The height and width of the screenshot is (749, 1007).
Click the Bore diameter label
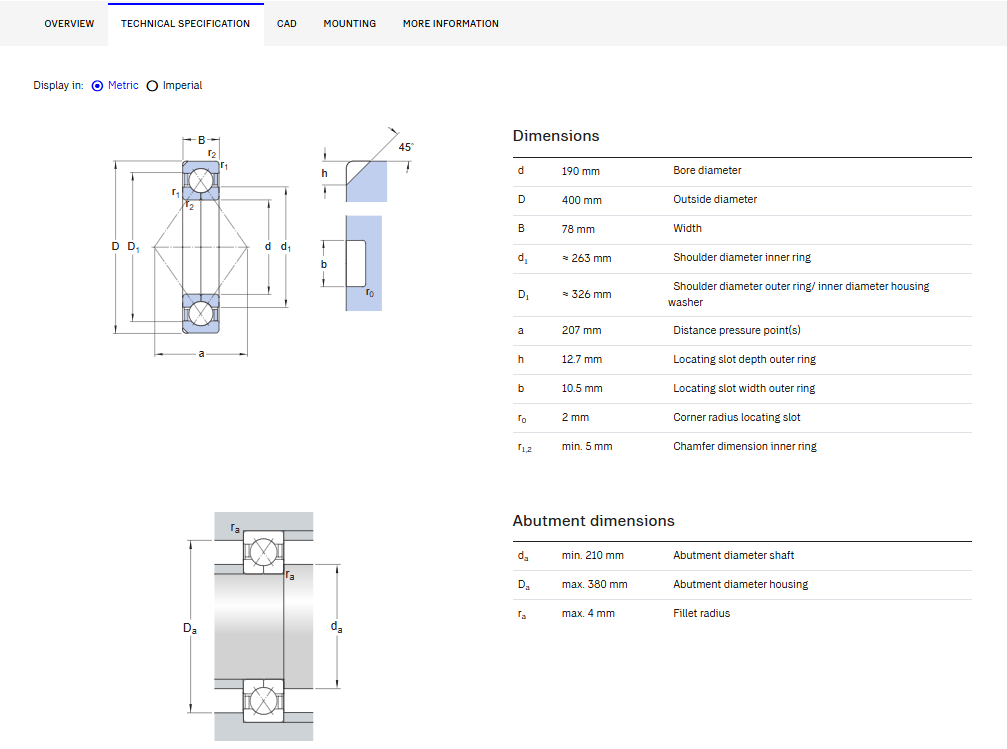pos(707,170)
